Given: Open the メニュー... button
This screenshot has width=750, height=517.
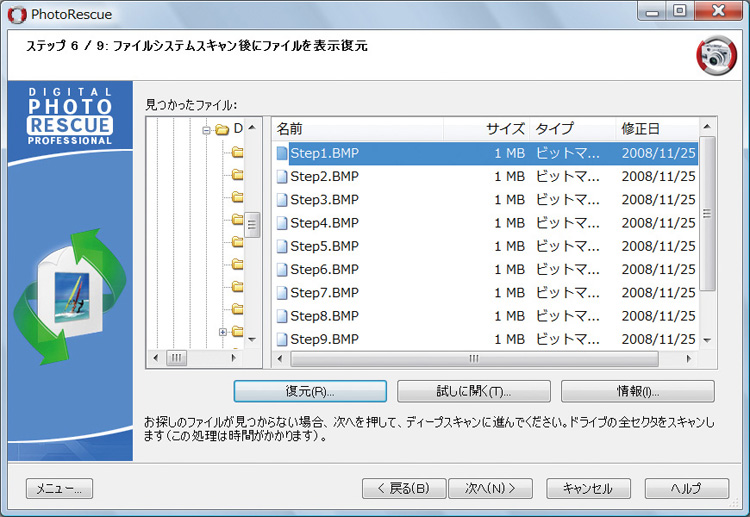Looking at the screenshot, I should 59,488.
